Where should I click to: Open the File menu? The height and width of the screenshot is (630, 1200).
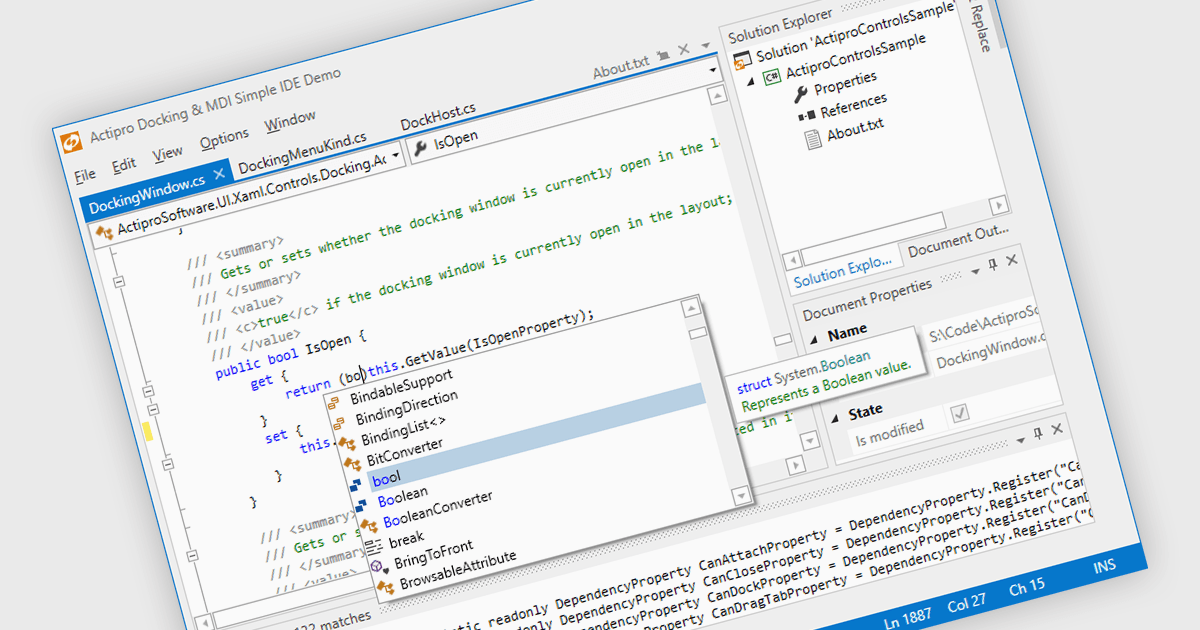point(85,175)
